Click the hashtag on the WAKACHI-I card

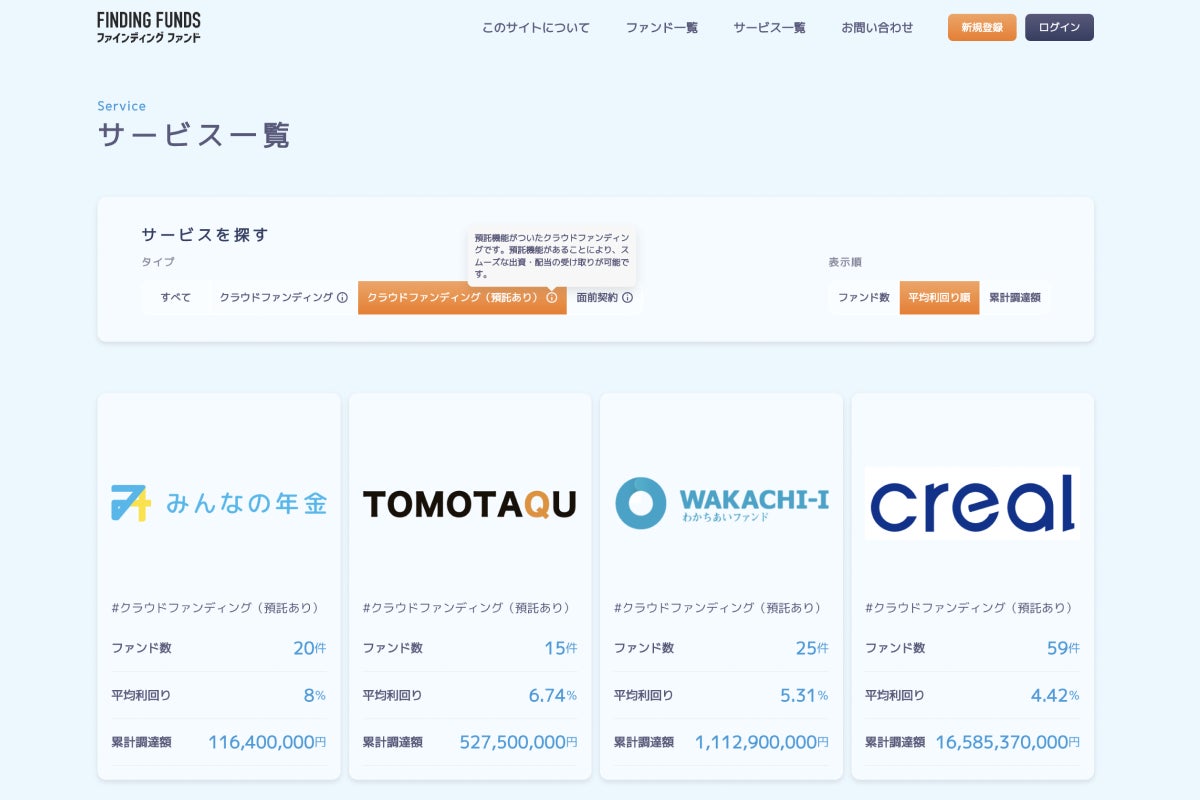point(718,608)
